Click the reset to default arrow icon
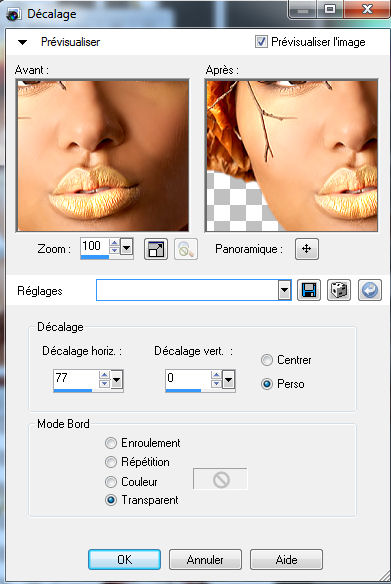The image size is (391, 584). (370, 290)
